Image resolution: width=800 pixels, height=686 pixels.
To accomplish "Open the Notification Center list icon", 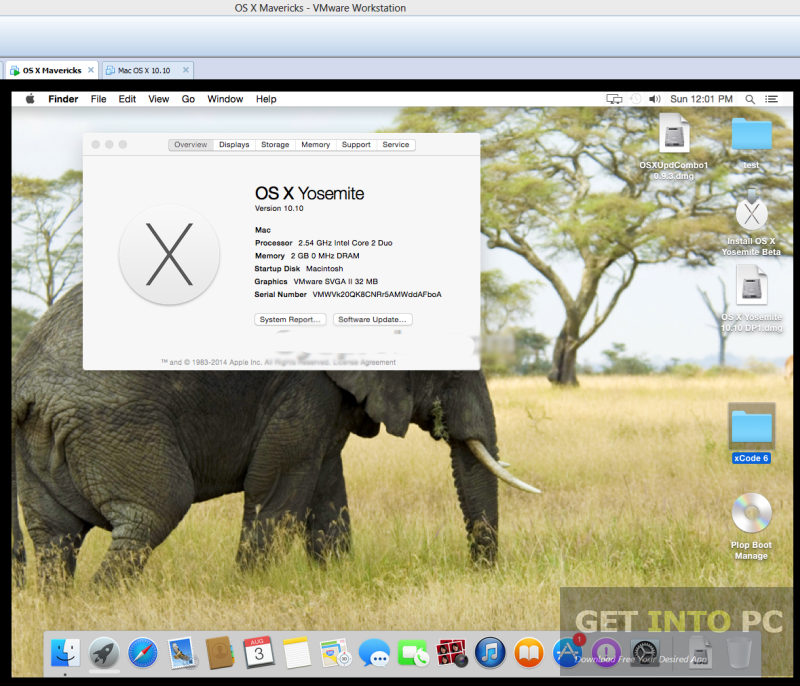I will tap(771, 99).
